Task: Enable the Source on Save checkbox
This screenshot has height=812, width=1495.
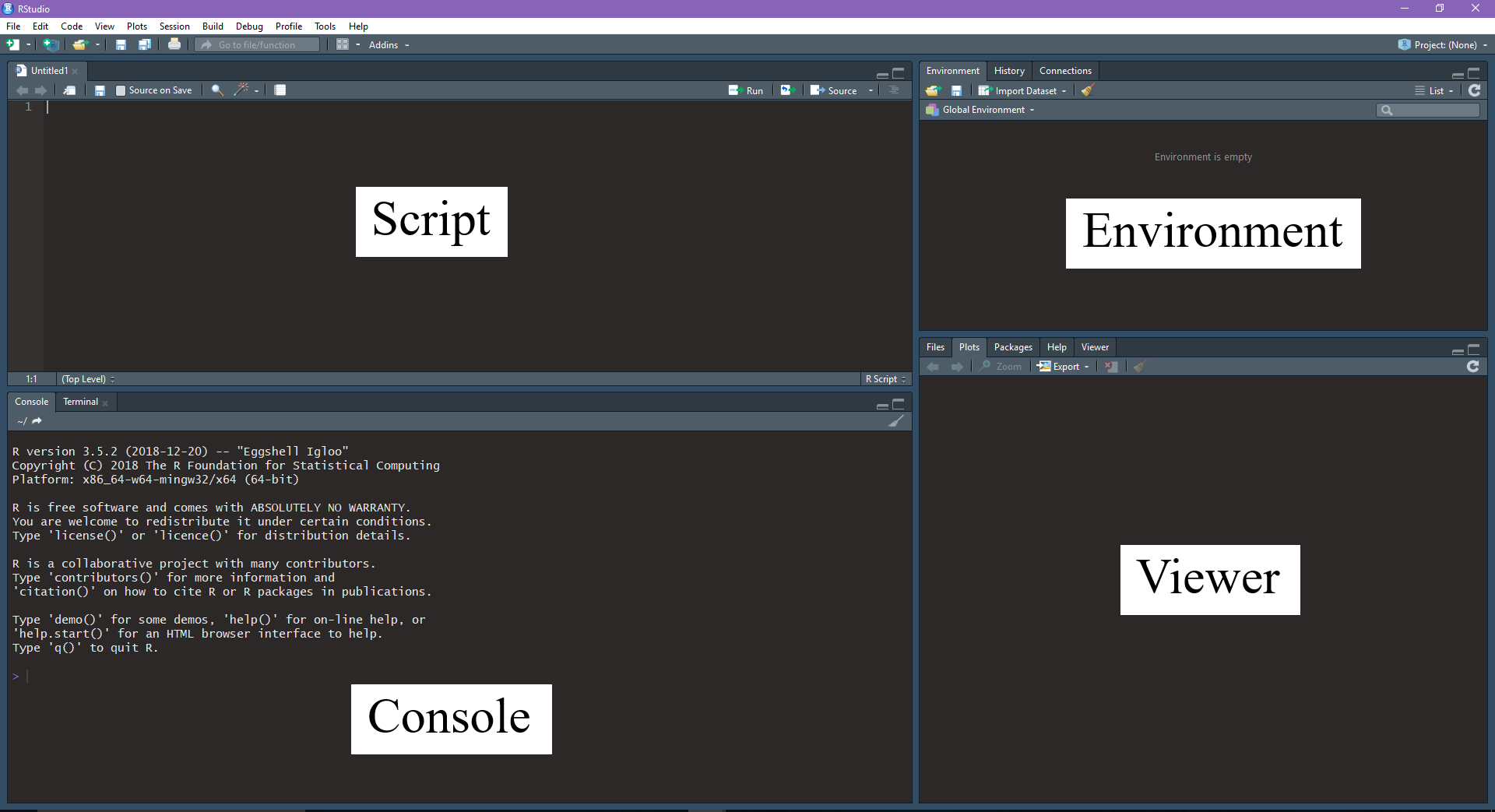Action: [121, 90]
